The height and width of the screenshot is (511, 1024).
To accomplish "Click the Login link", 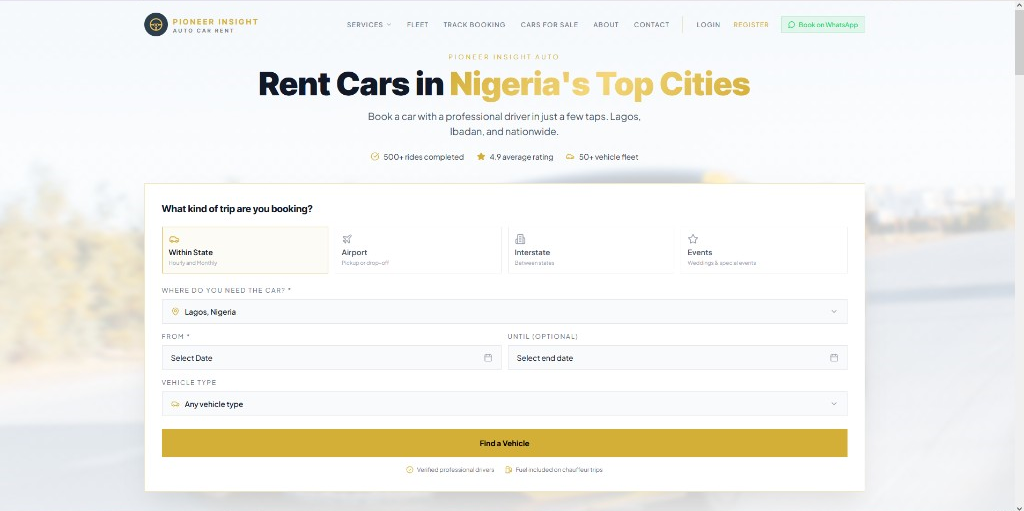I will (x=708, y=25).
